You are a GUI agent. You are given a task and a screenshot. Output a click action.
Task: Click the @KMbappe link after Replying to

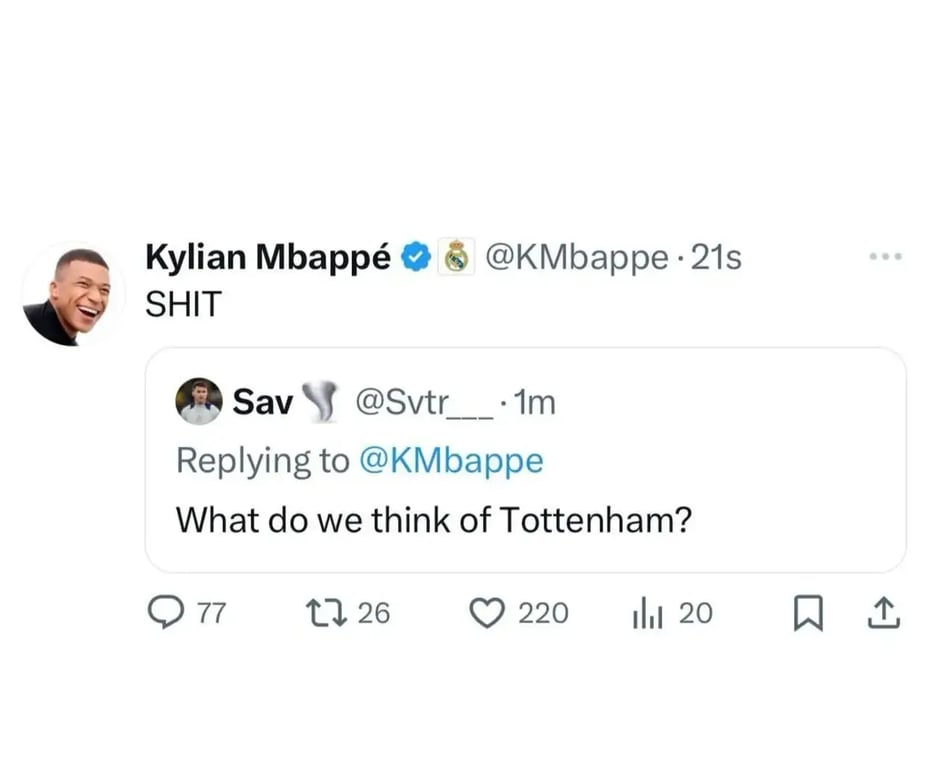[450, 461]
